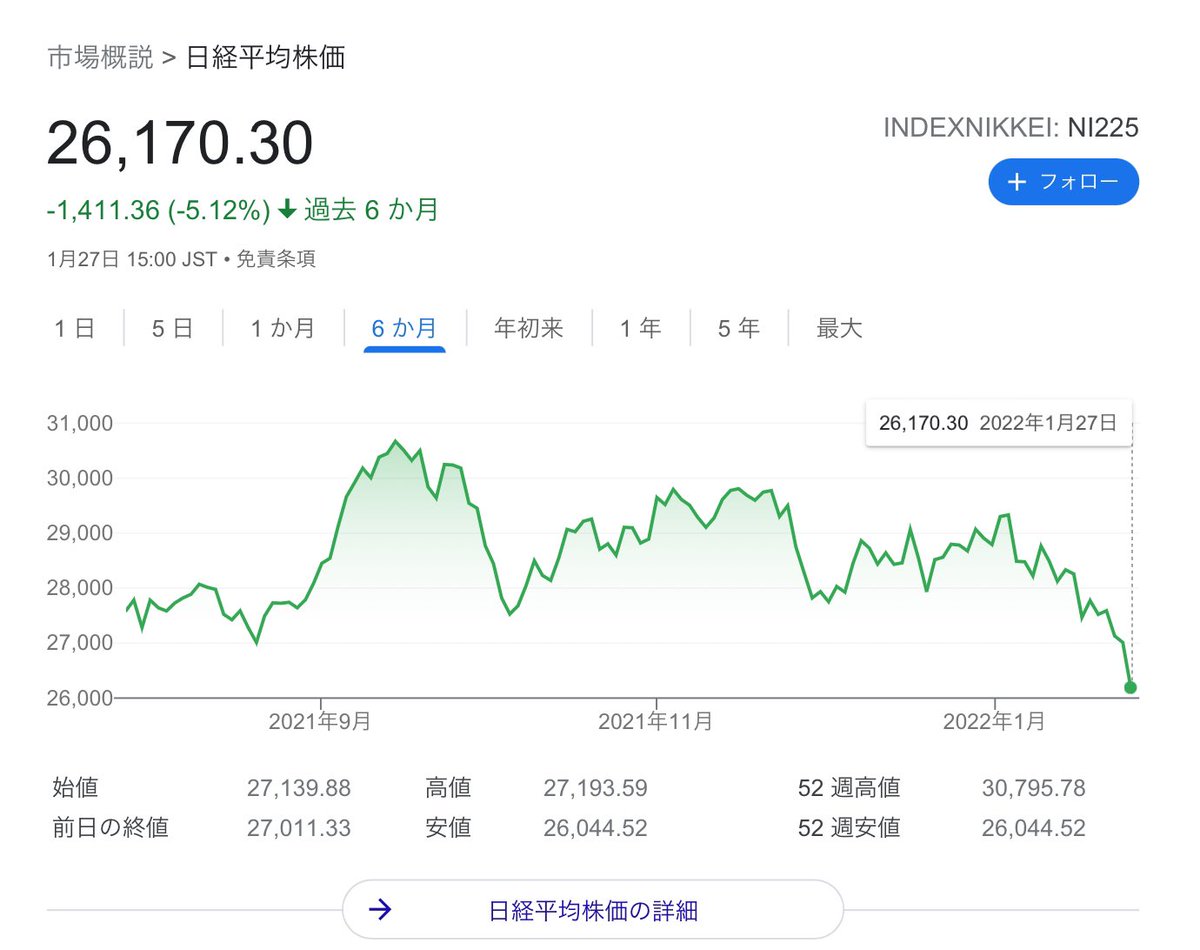Image resolution: width=1200 pixels, height=950 pixels.
Task: Select the 1か月 time range tab
Action: [x=281, y=328]
